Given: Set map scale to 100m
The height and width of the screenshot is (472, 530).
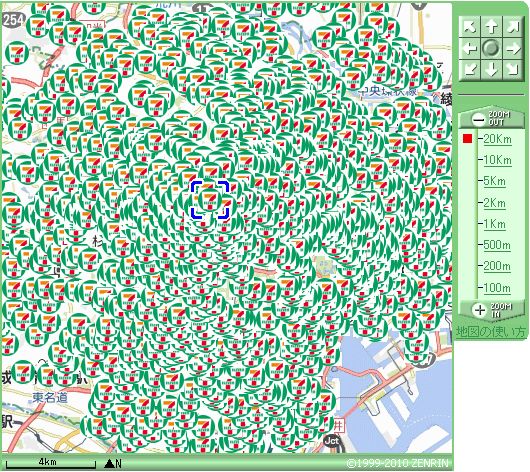Looking at the screenshot, I should 497,288.
